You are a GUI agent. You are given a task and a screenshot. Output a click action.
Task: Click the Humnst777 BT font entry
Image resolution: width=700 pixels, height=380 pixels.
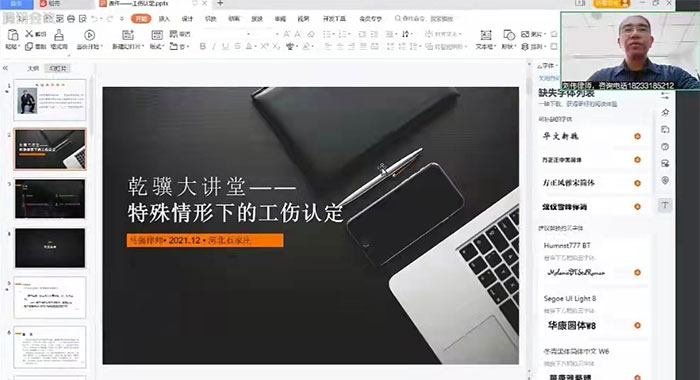(x=567, y=245)
